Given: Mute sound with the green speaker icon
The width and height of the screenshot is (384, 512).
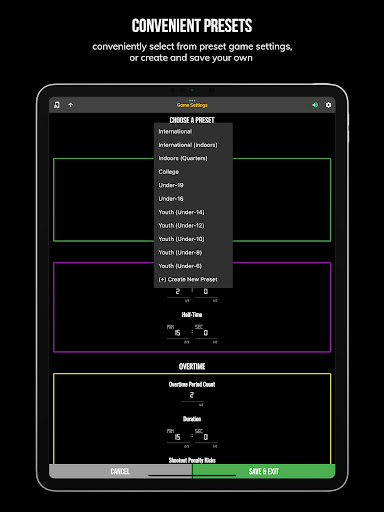Looking at the screenshot, I should click(315, 105).
